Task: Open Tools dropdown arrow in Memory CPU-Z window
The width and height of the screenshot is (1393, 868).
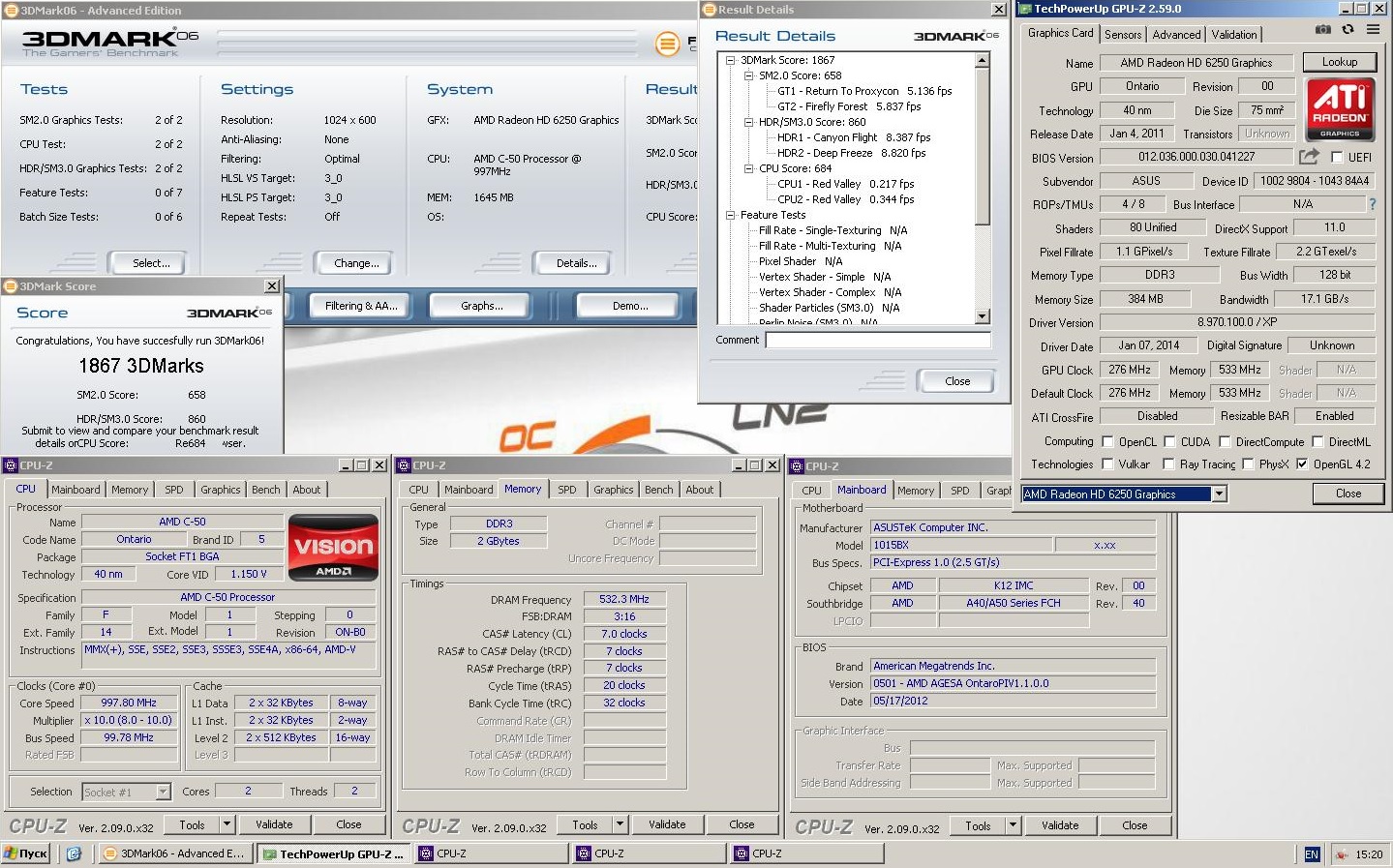Action: click(621, 824)
